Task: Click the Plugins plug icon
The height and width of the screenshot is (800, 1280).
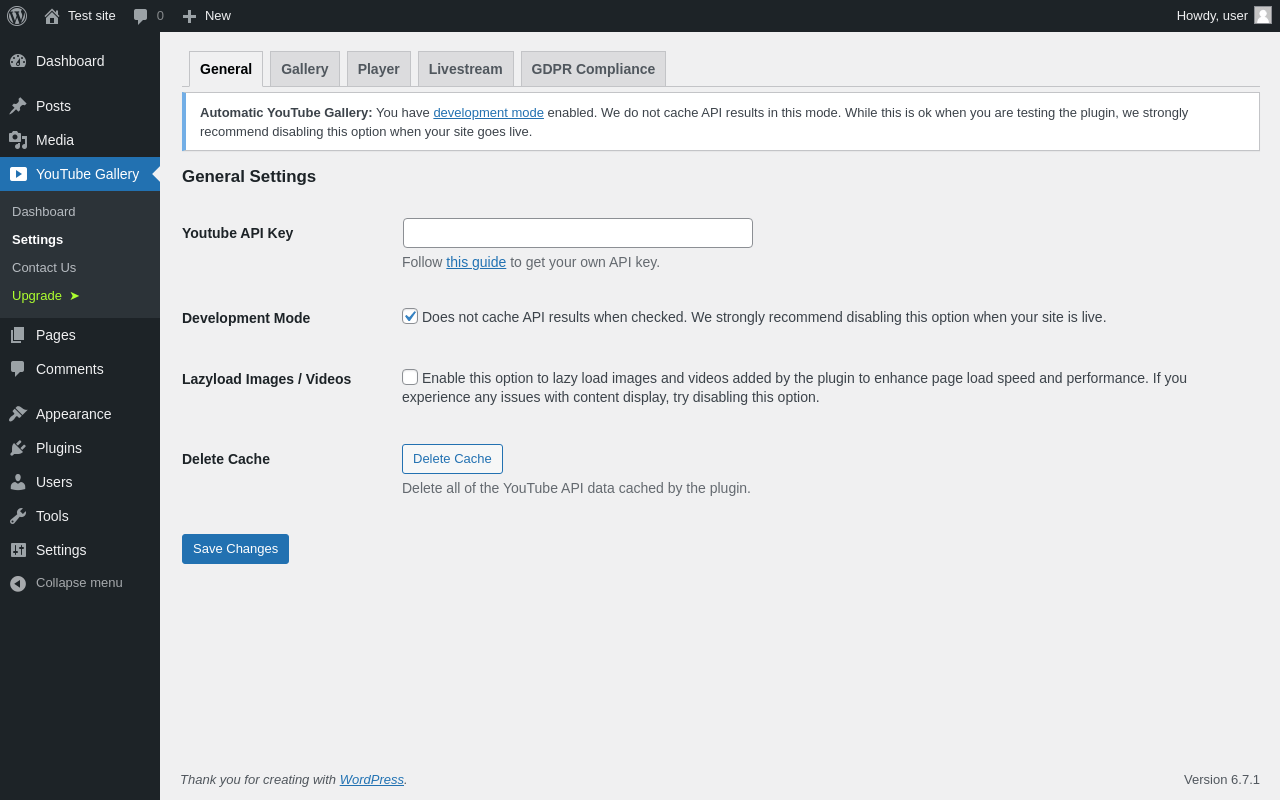Action: [18, 448]
